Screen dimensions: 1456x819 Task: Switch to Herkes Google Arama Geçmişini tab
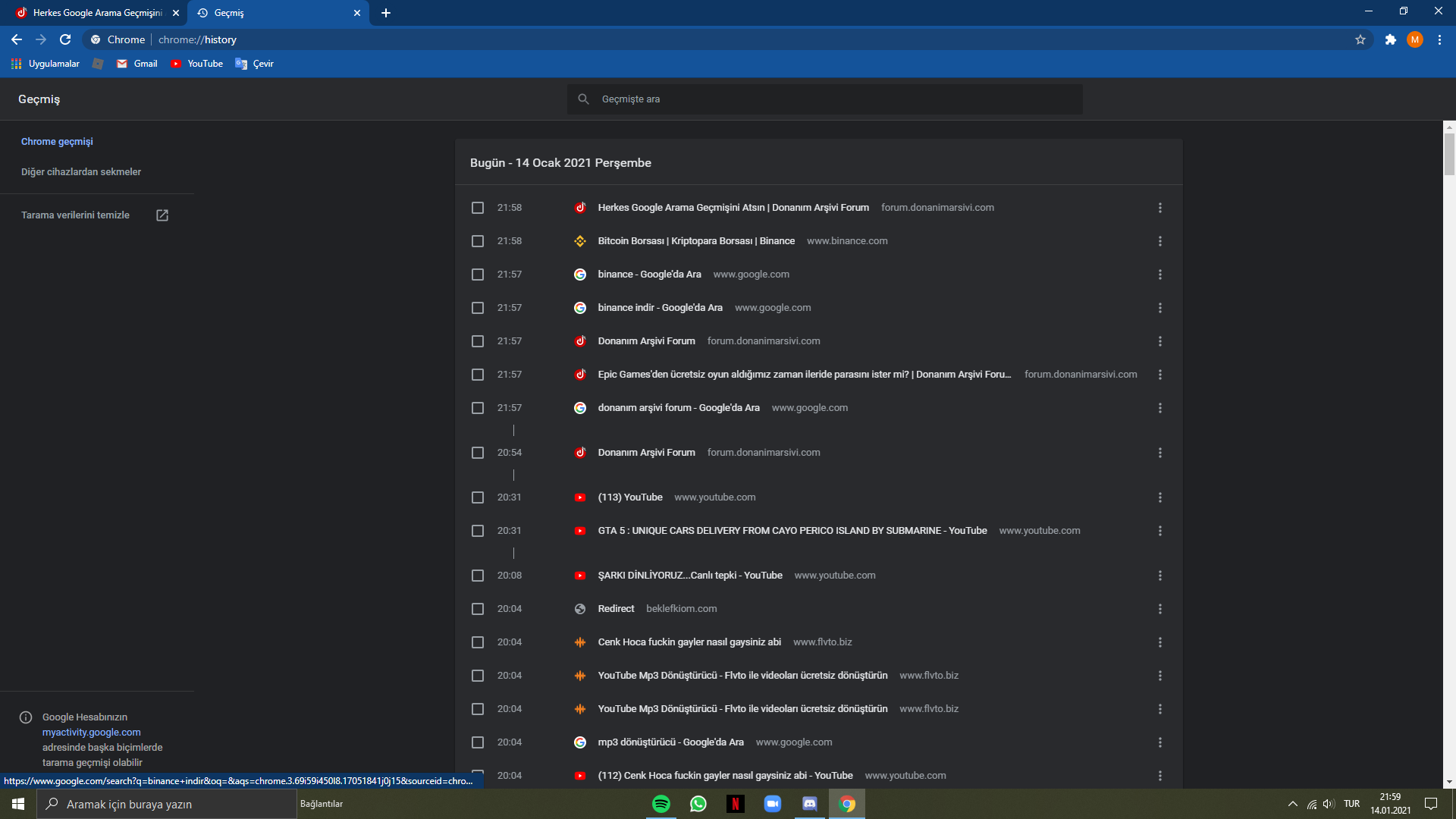(x=95, y=13)
